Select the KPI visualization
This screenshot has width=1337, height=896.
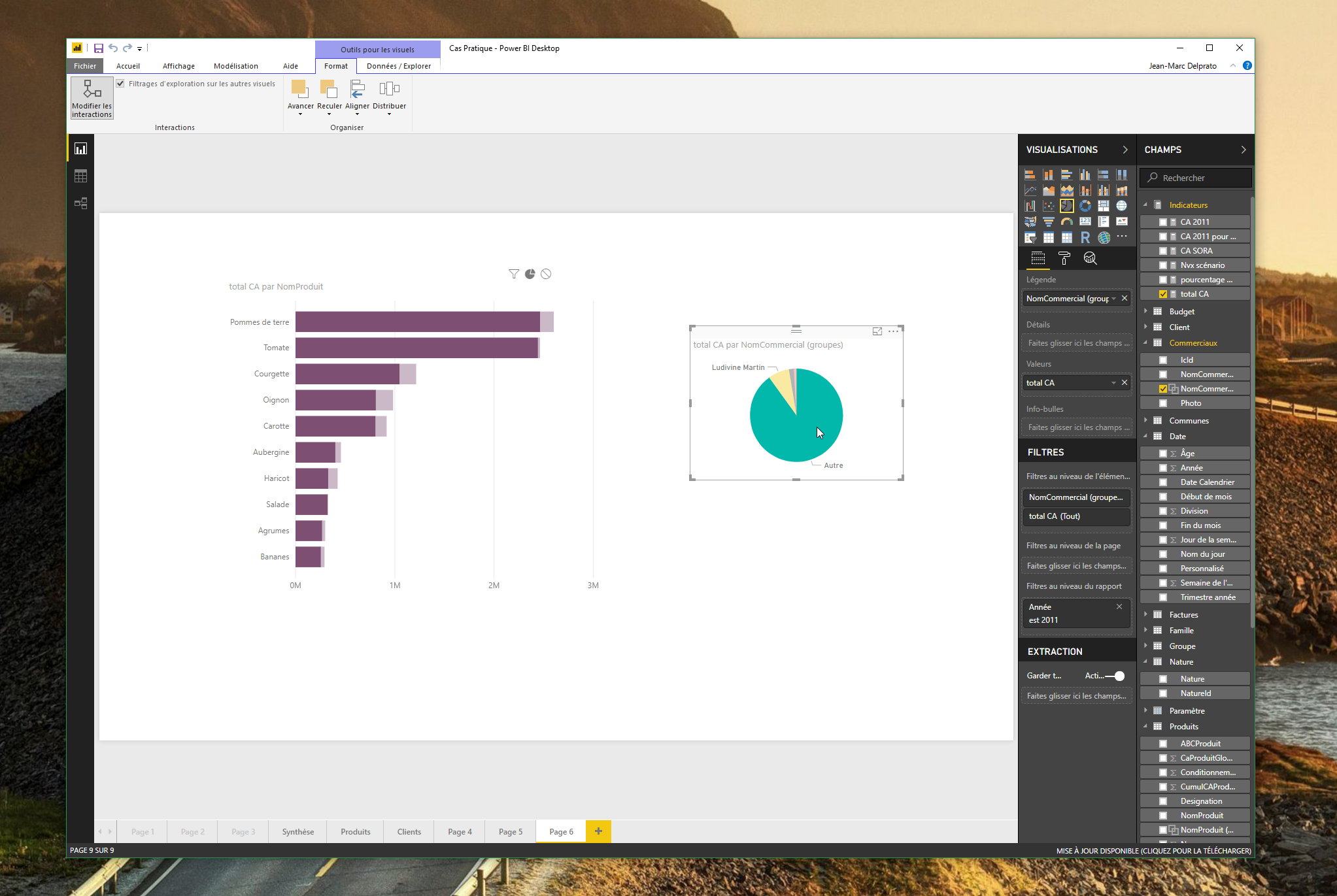tap(1121, 222)
